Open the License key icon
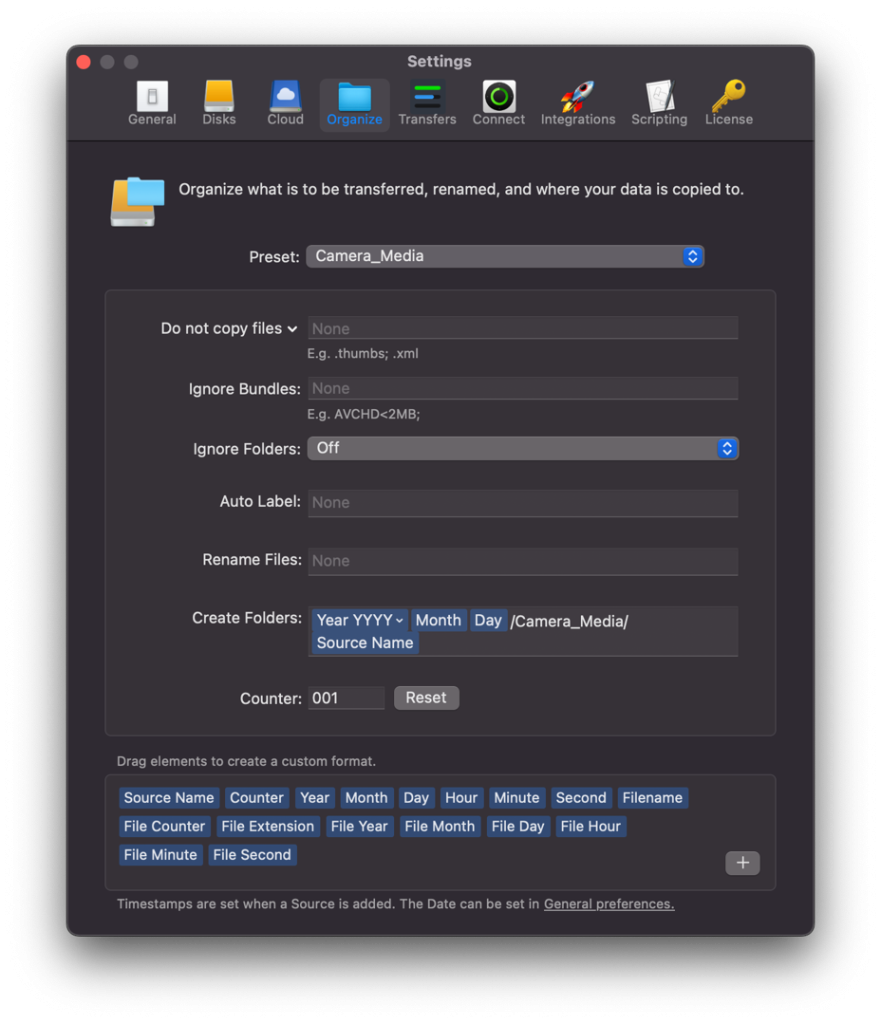 (x=728, y=101)
